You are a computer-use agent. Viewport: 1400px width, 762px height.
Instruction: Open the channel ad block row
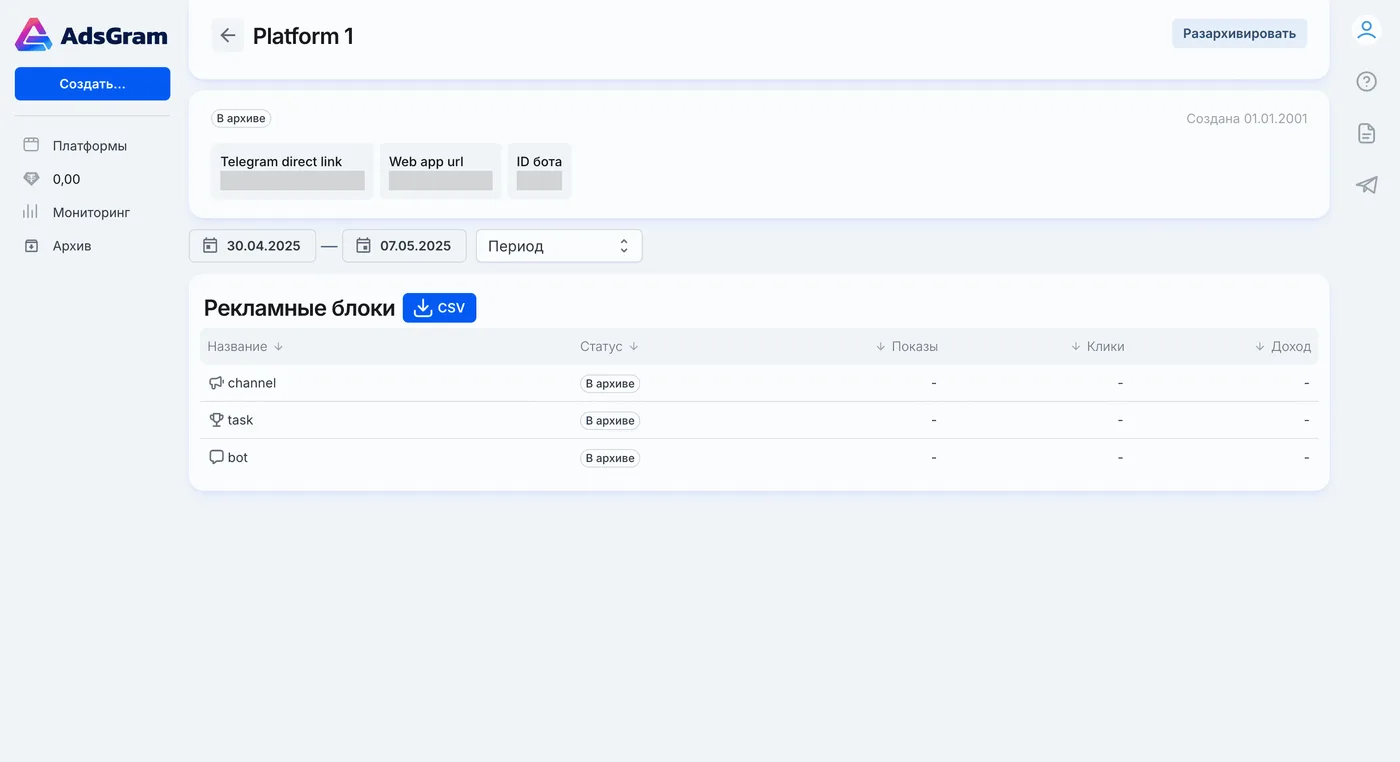[x=759, y=383]
